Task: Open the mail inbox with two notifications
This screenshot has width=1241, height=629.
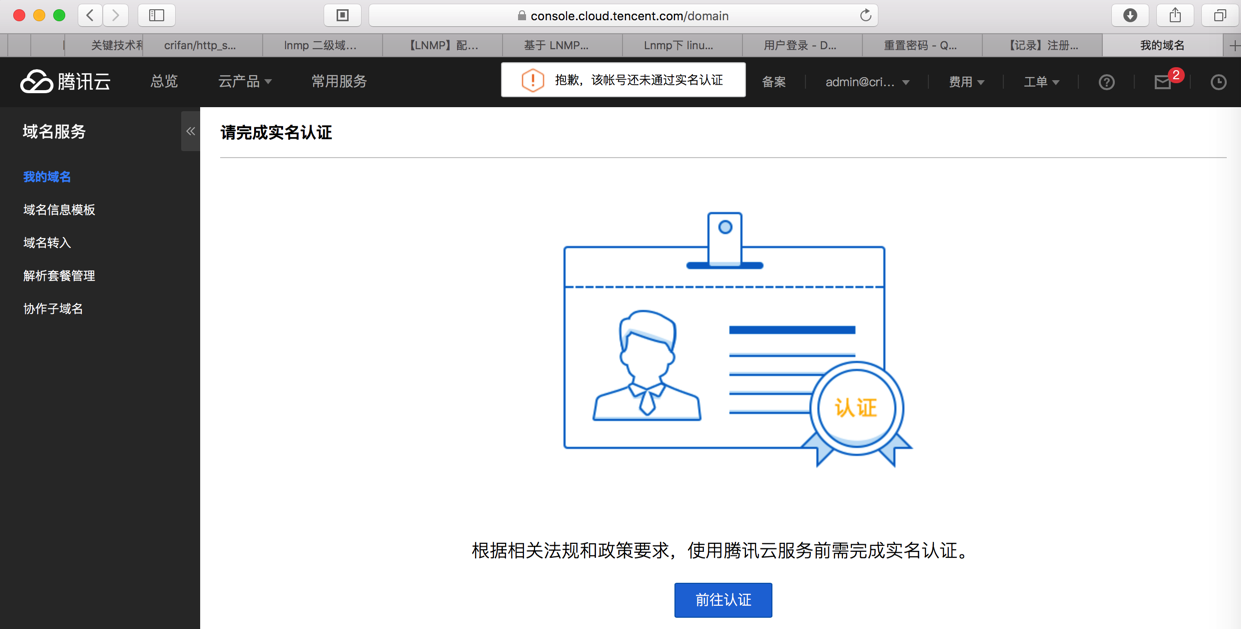Action: coord(1163,82)
